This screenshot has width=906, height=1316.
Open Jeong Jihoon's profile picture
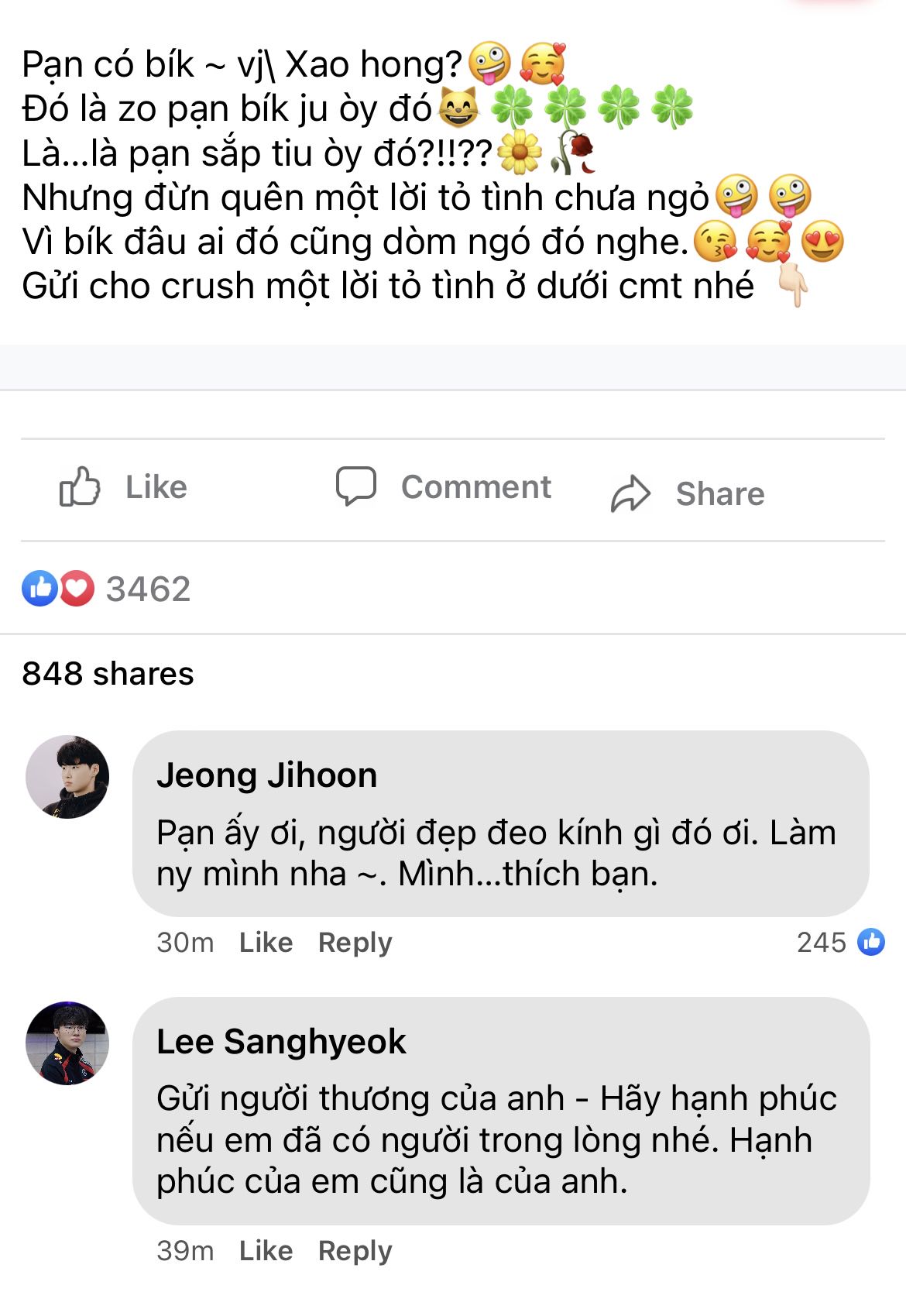(67, 777)
